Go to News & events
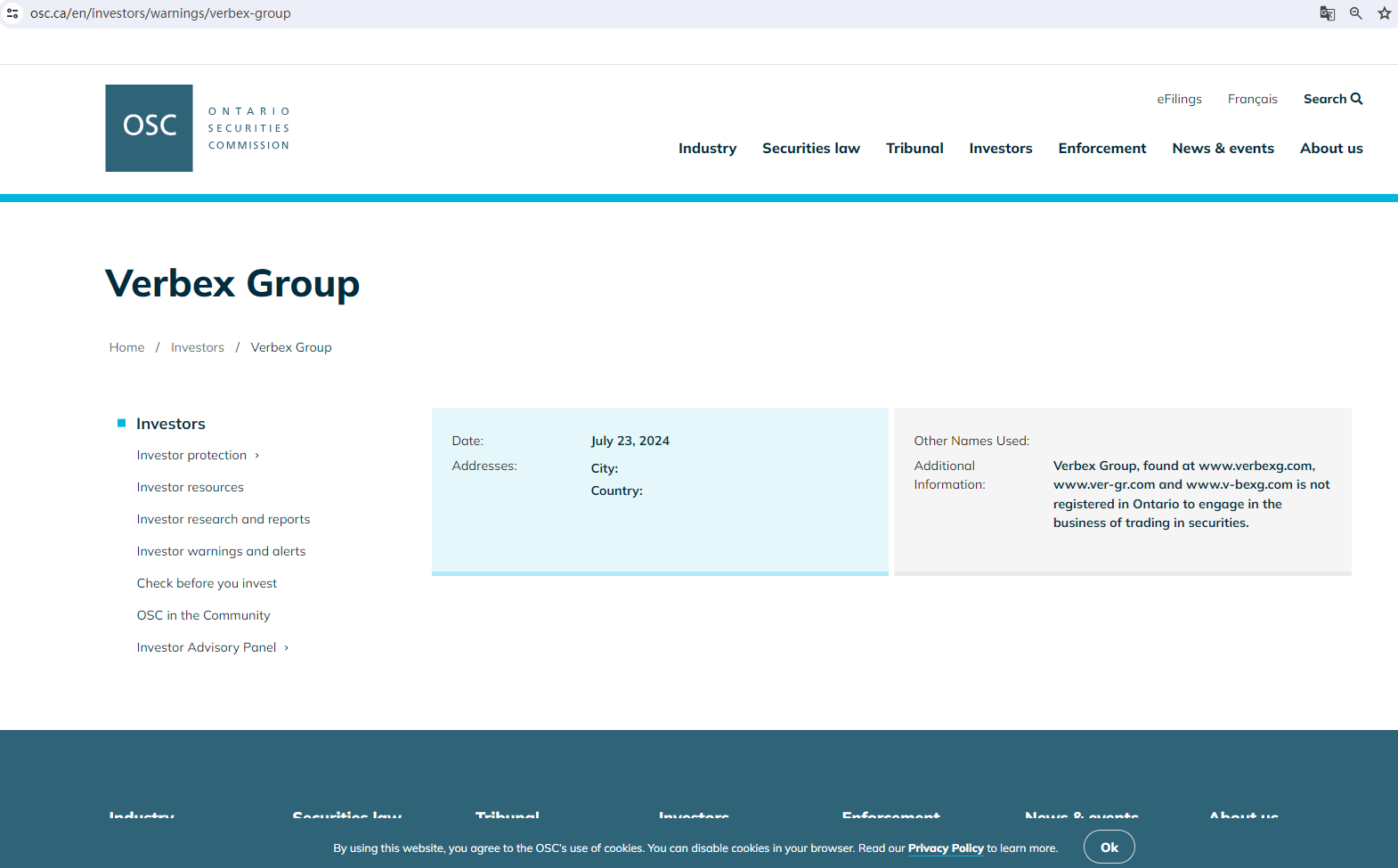The height and width of the screenshot is (868, 1398). click(1223, 149)
